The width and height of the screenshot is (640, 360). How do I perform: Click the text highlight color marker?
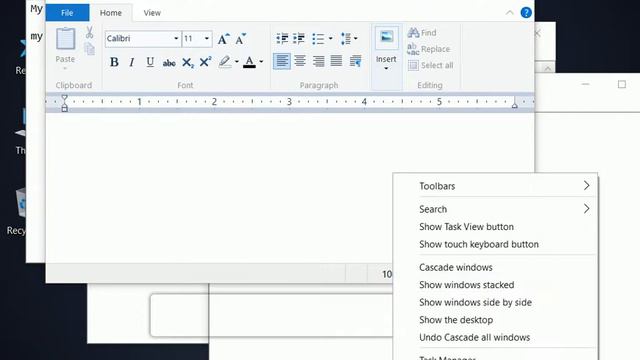point(224,62)
